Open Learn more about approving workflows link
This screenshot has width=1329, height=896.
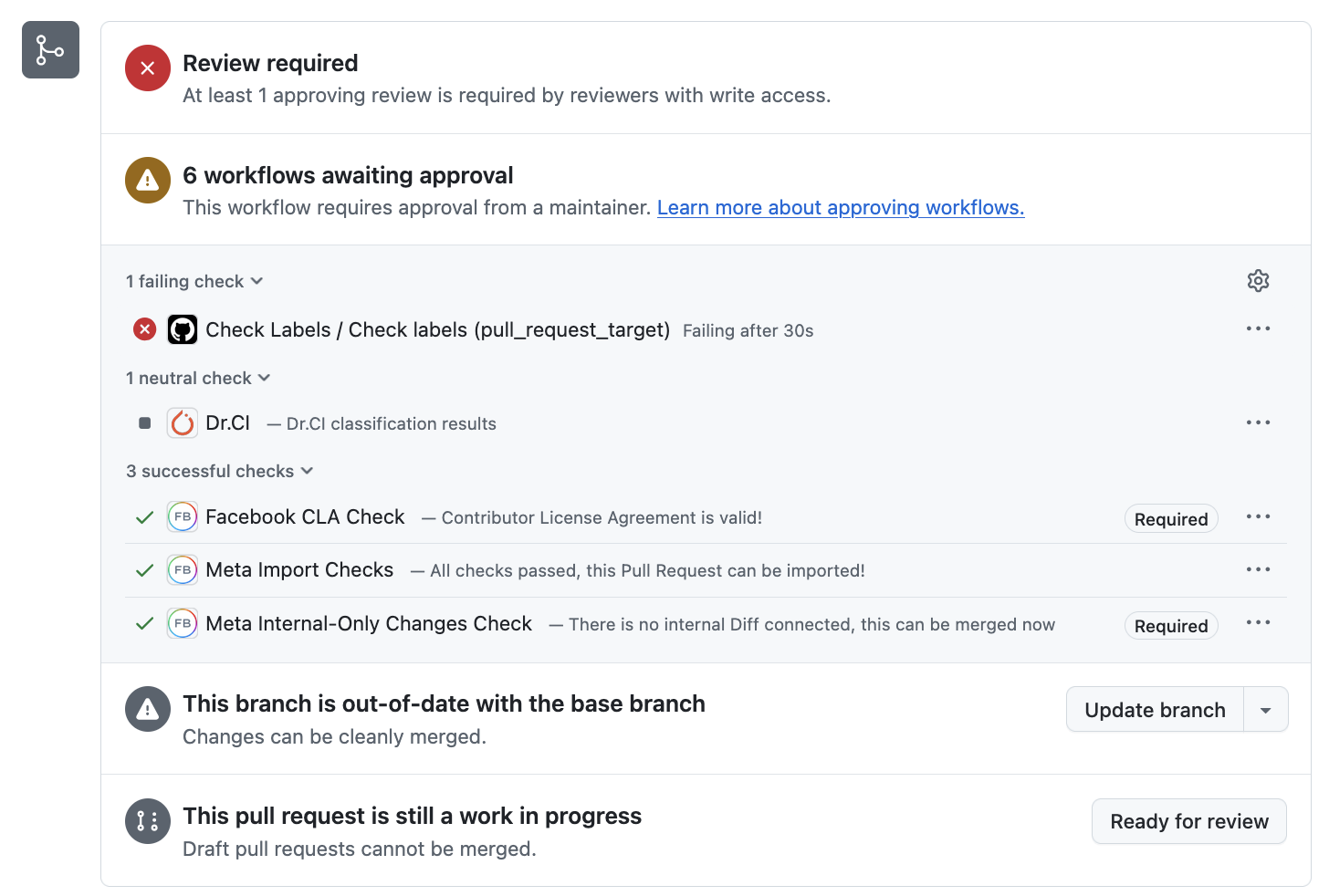(840, 208)
